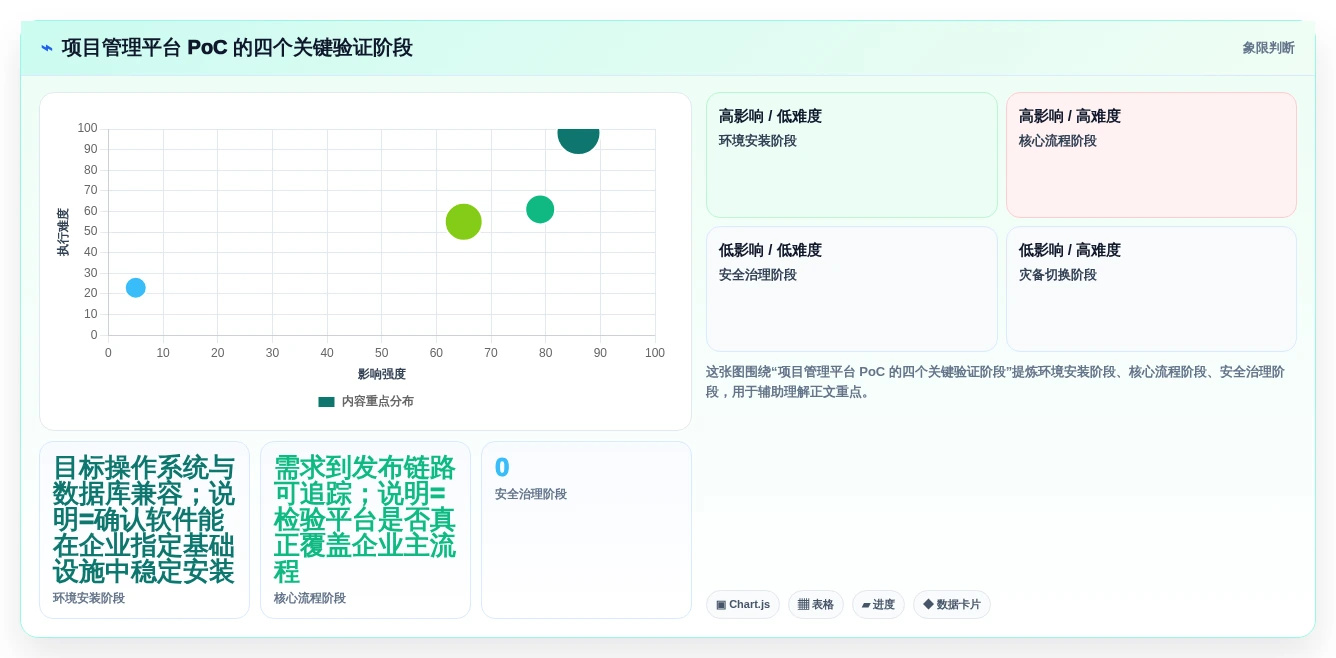1336x658 pixels.
Task: Select the 数据卡片 tag chip
Action: 952,604
